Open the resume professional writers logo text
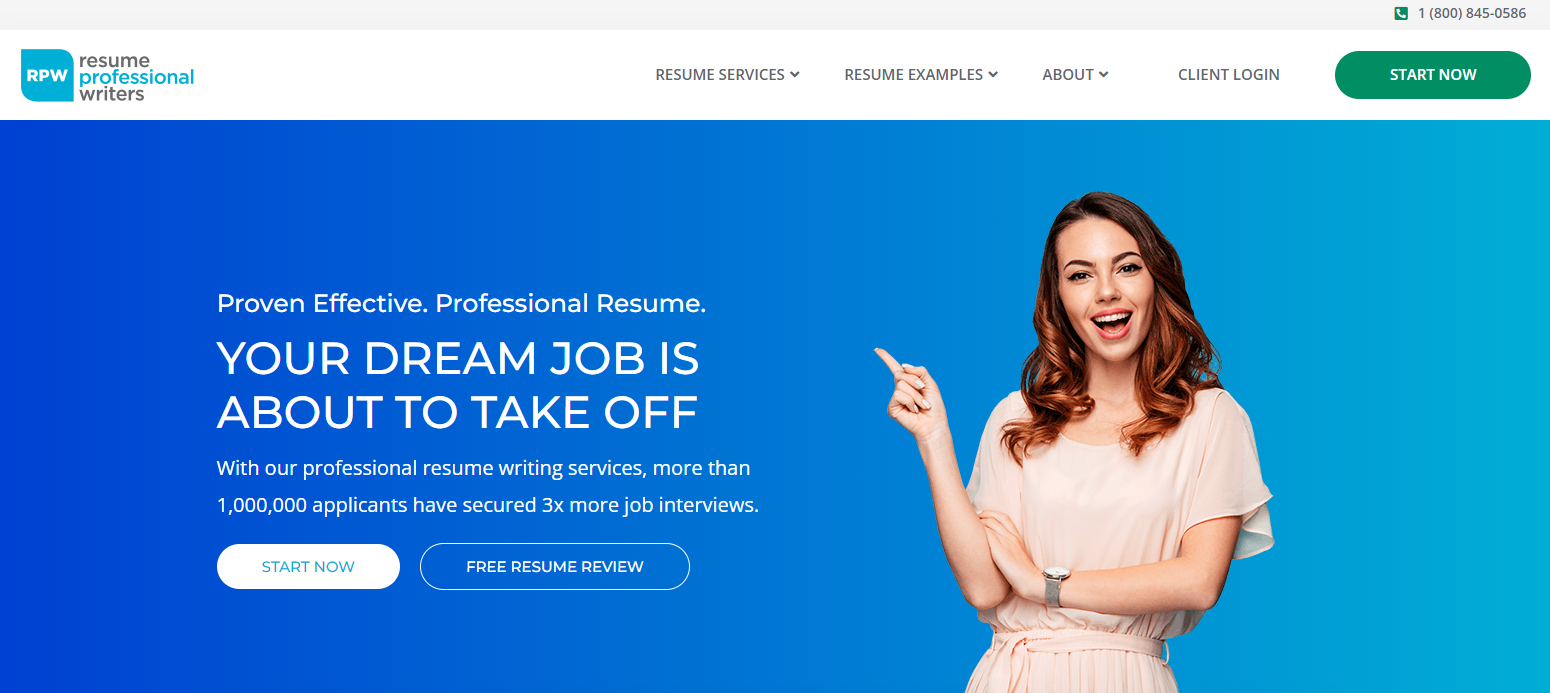This screenshot has height=693, width=1550. point(136,77)
